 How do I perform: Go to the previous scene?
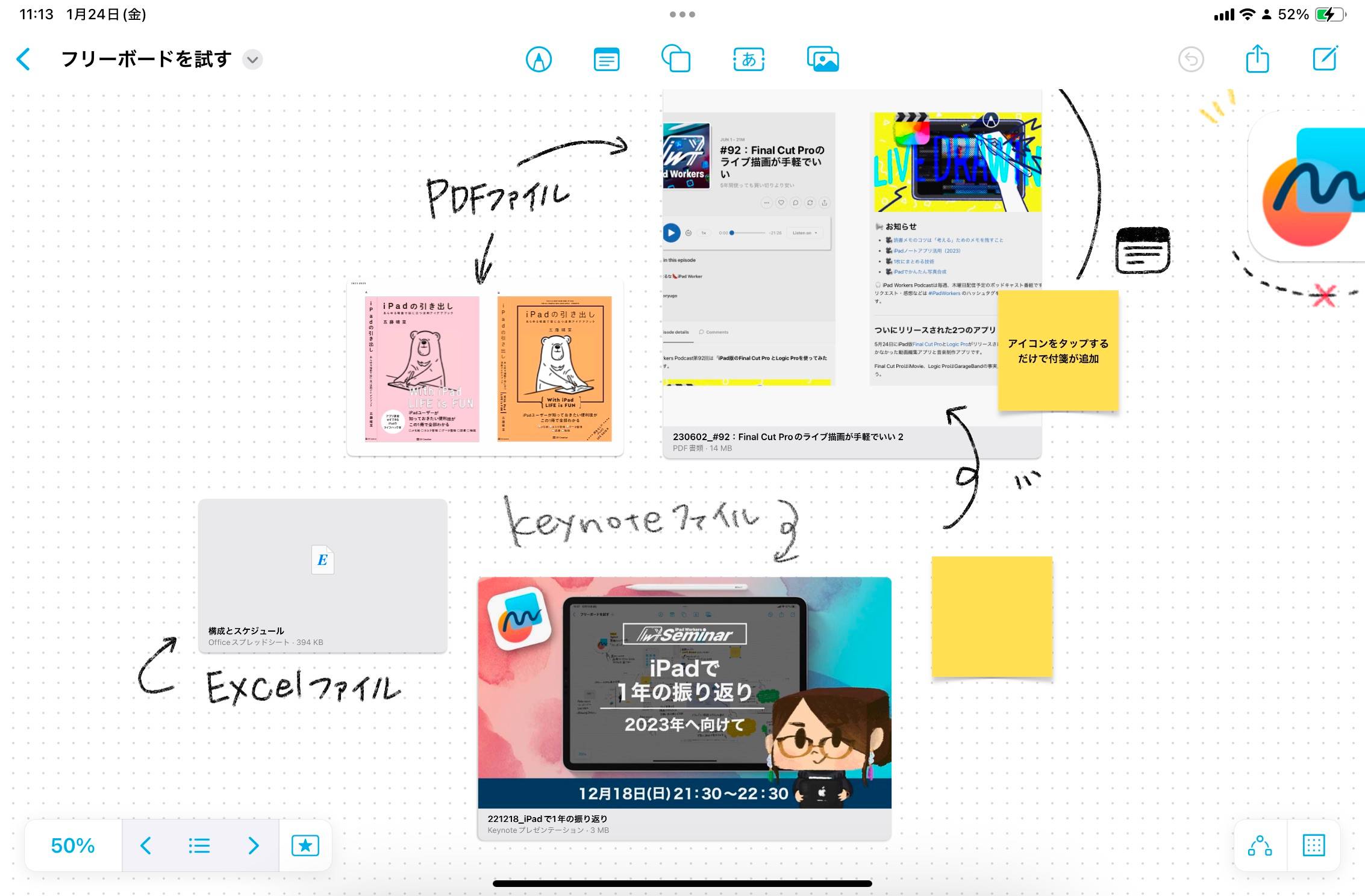[146, 845]
